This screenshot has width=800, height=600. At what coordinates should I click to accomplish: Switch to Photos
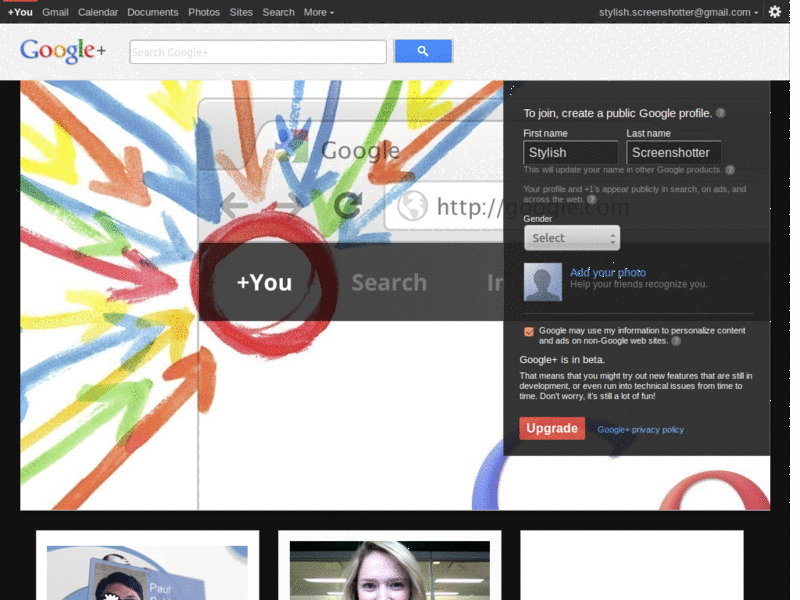(204, 12)
